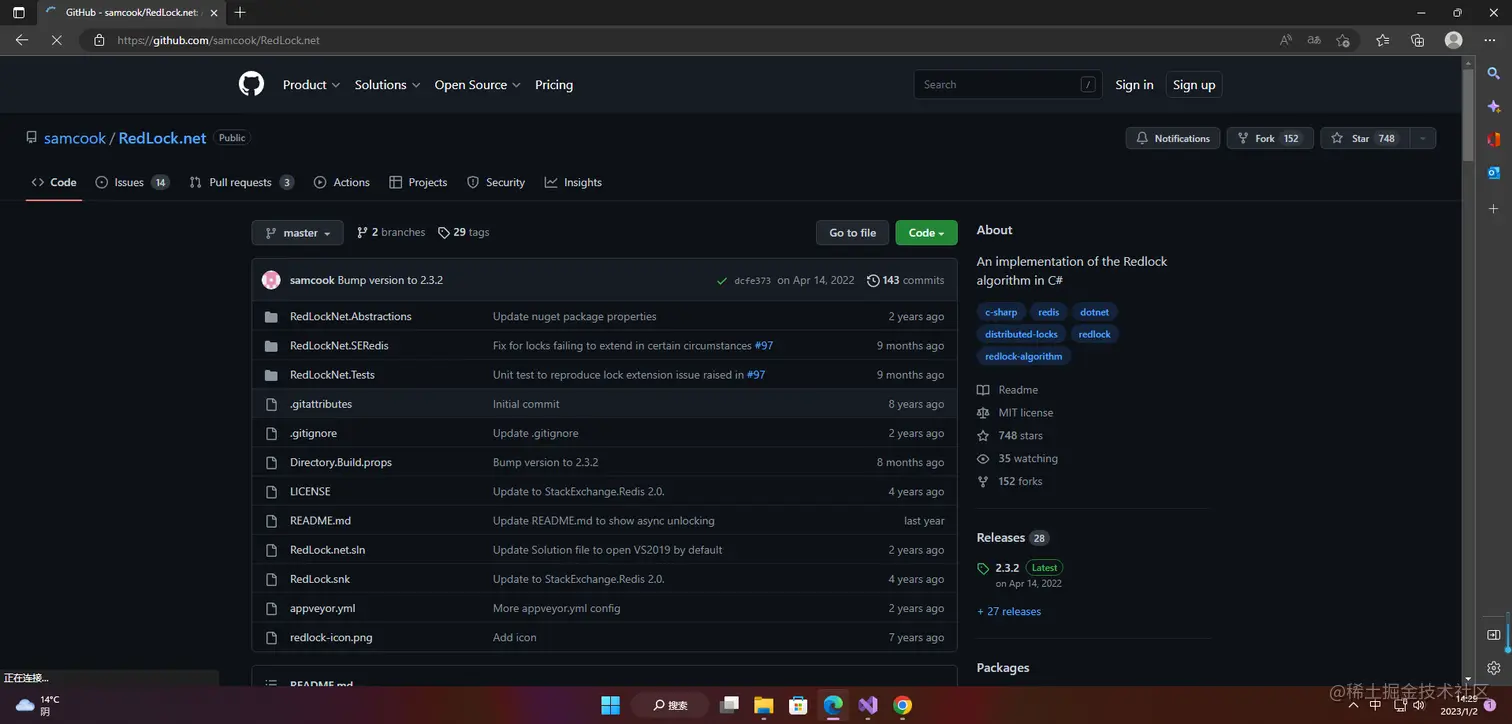Click the c-sharp topic tag

tap(1001, 312)
